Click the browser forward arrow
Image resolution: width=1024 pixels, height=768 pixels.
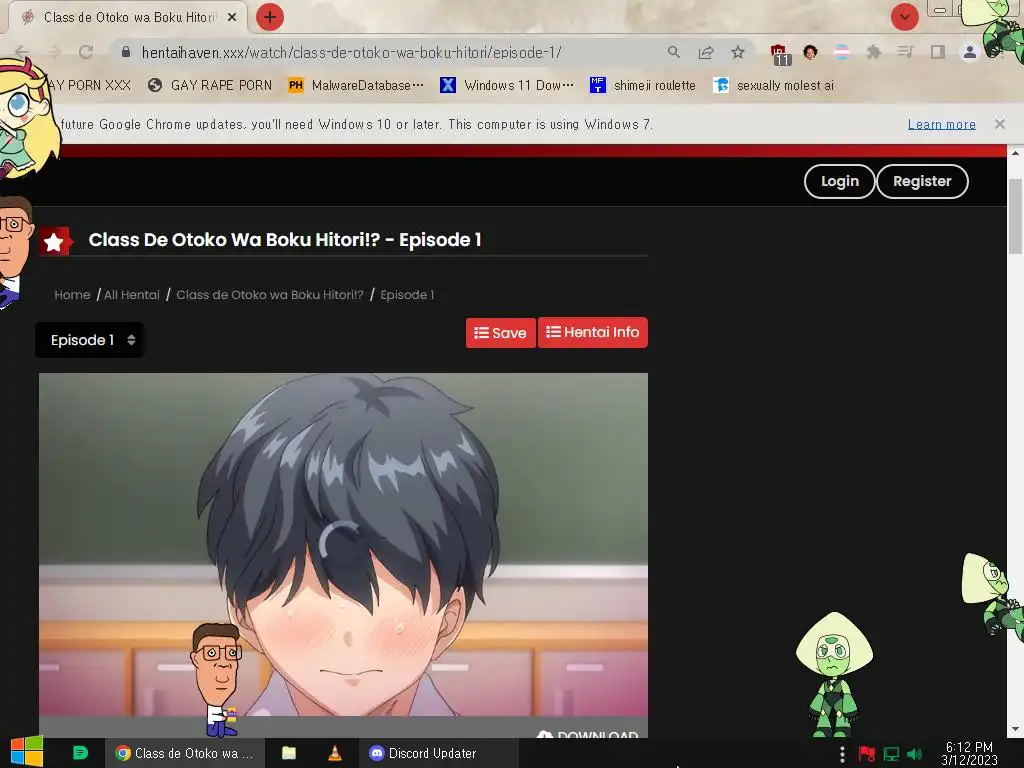(x=54, y=52)
